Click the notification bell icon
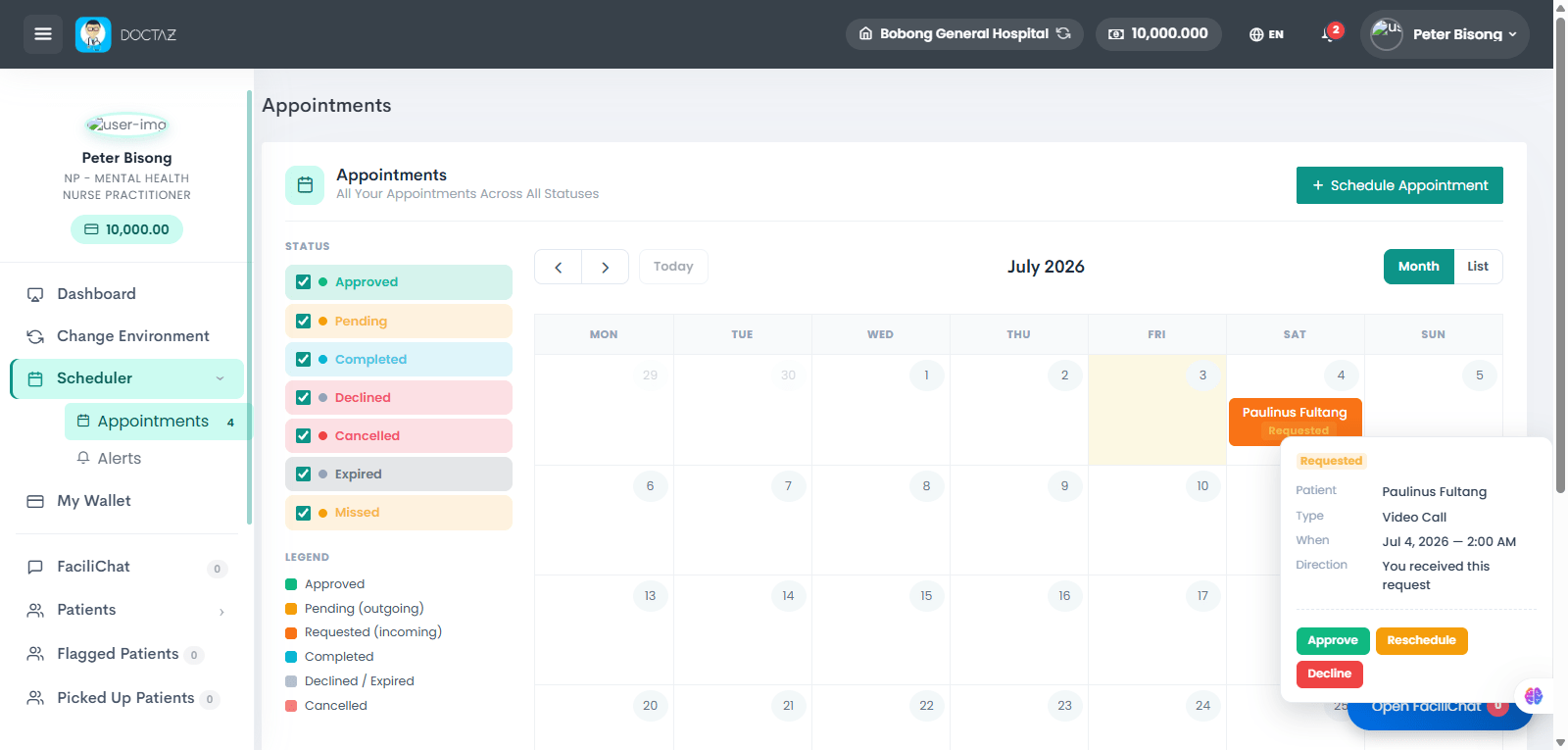Viewport: 1568px width, 750px height. click(x=1328, y=34)
